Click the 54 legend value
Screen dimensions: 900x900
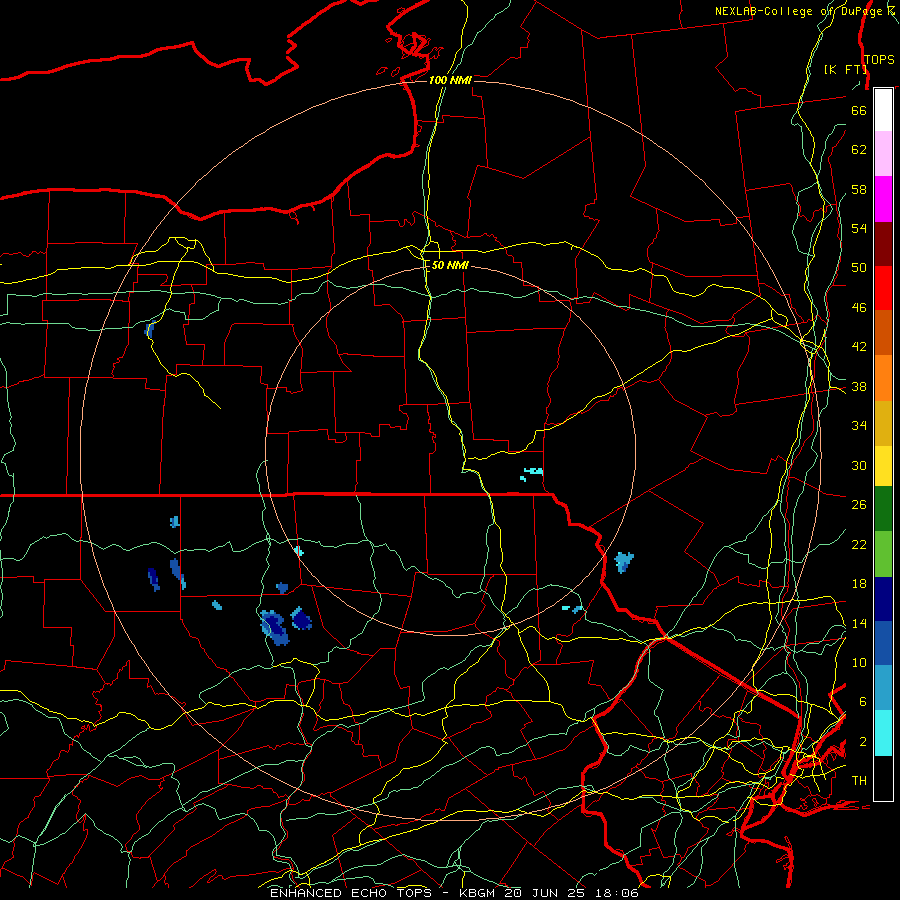click(x=859, y=228)
